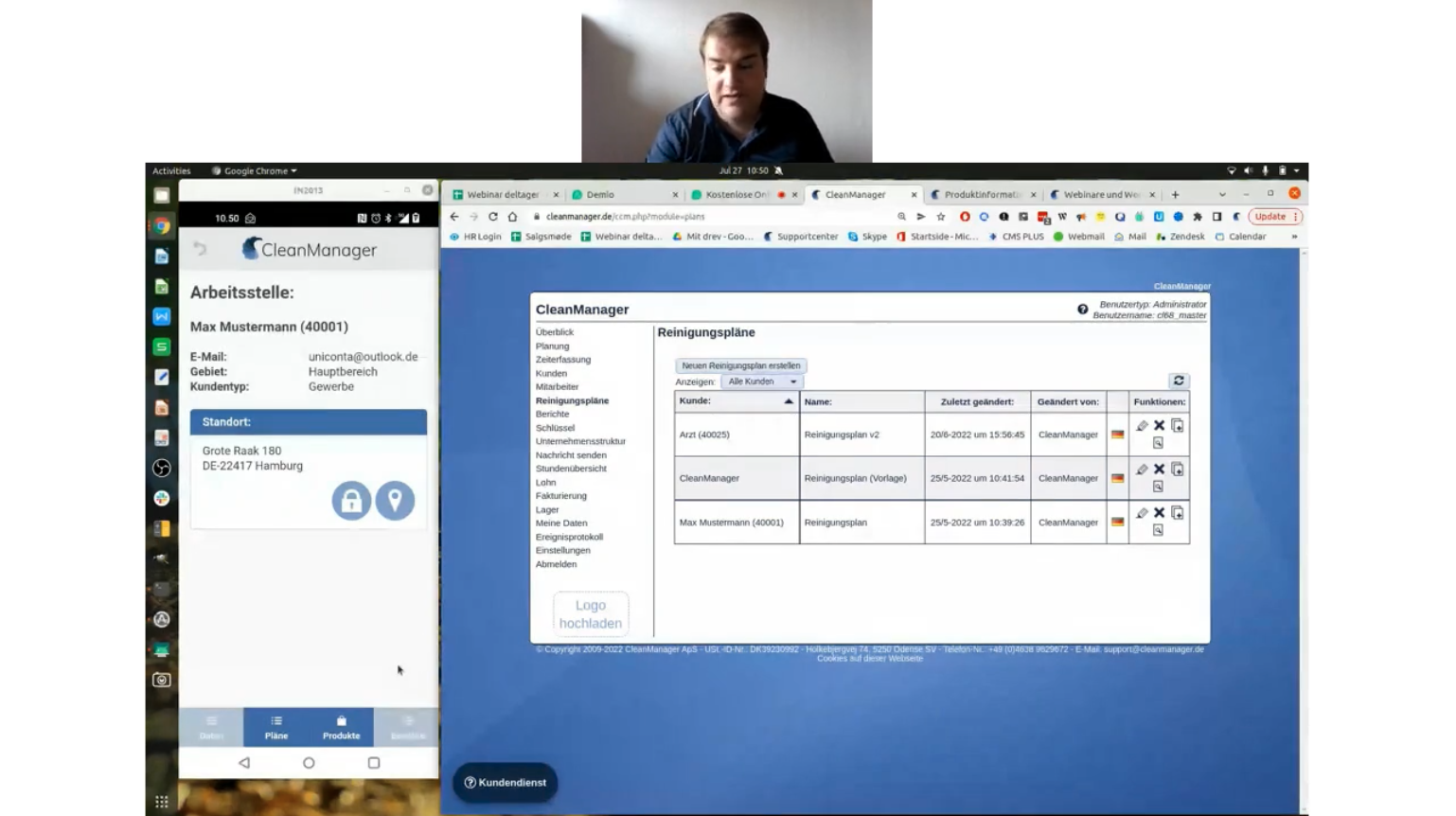Image resolution: width=1456 pixels, height=816 pixels.
Task: Click the 'Cookies auf dieser Webseite' link
Action: point(870,659)
